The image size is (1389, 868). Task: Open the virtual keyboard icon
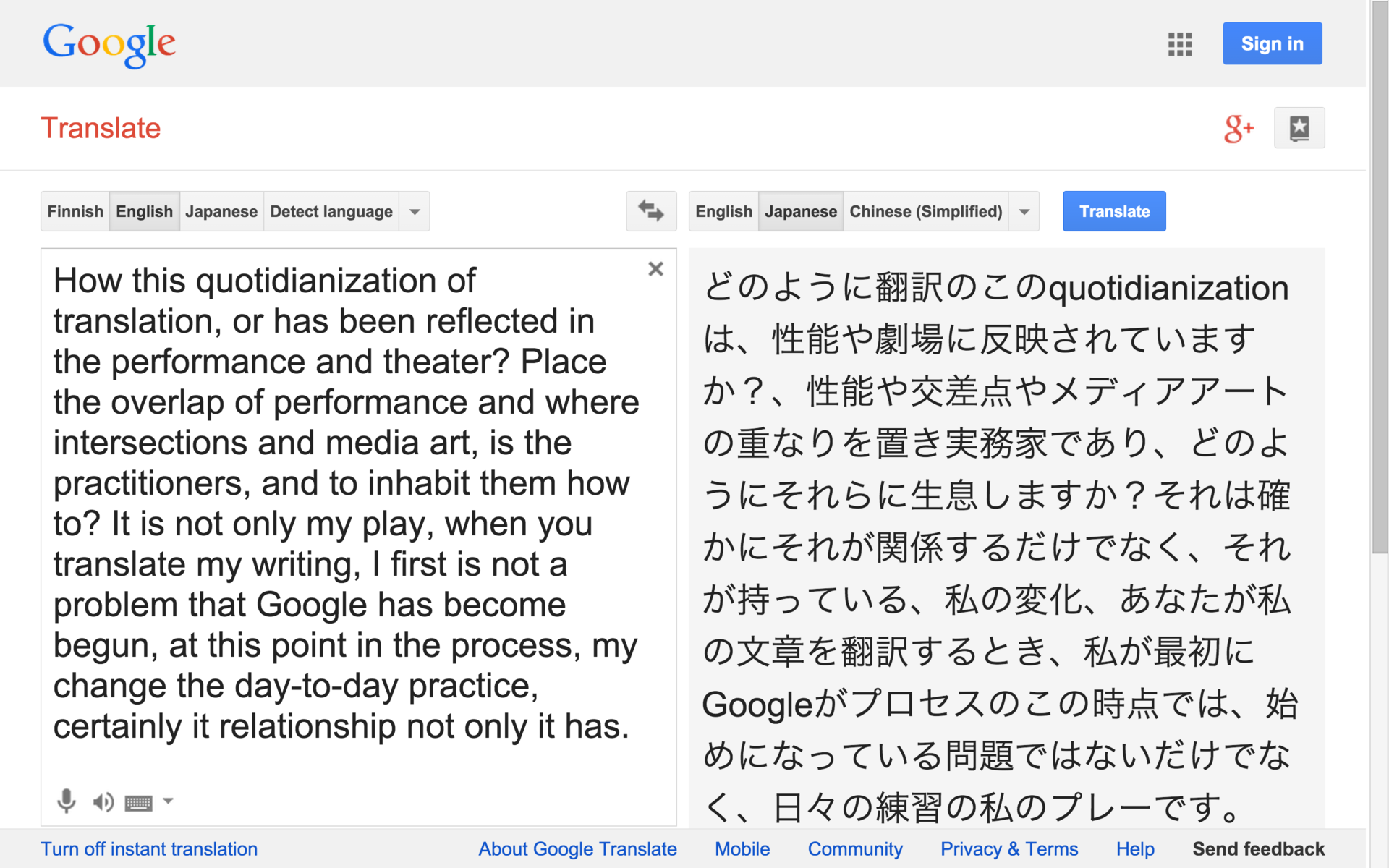pos(138,802)
